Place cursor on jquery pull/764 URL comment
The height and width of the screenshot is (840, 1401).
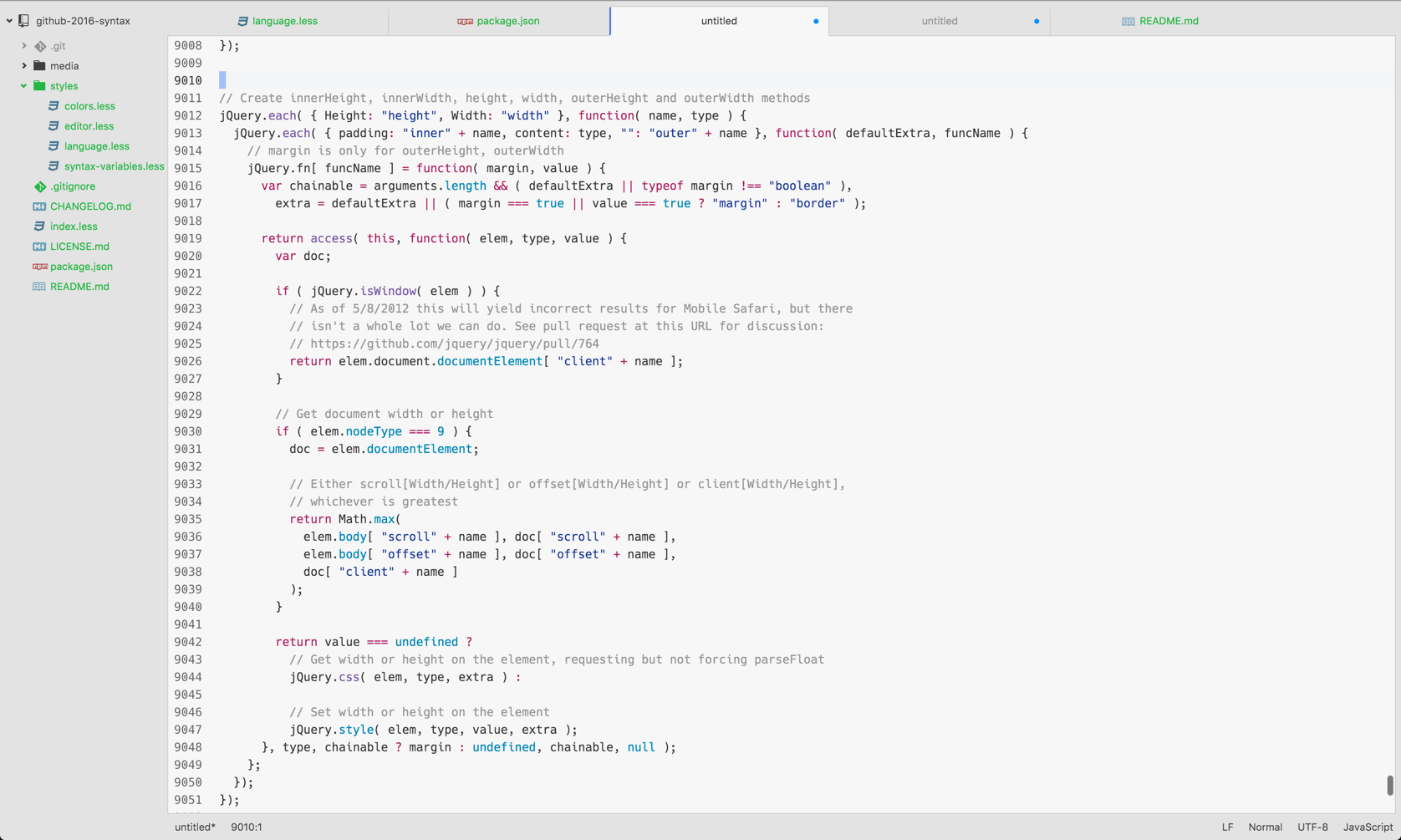455,344
